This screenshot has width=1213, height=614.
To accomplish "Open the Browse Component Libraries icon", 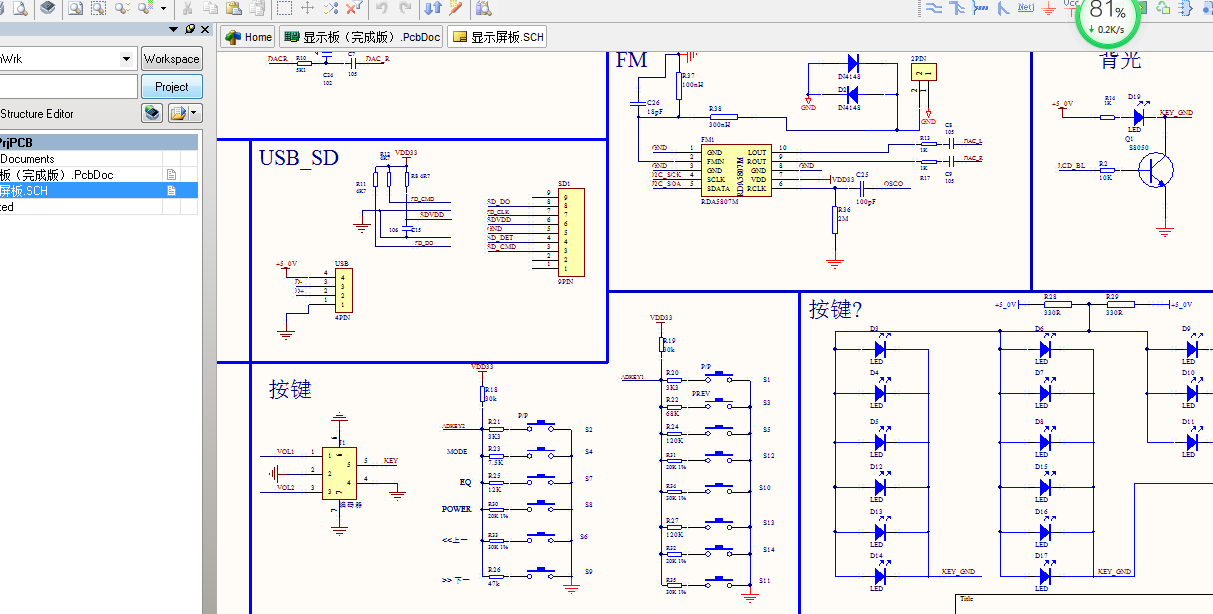I will tap(484, 8).
